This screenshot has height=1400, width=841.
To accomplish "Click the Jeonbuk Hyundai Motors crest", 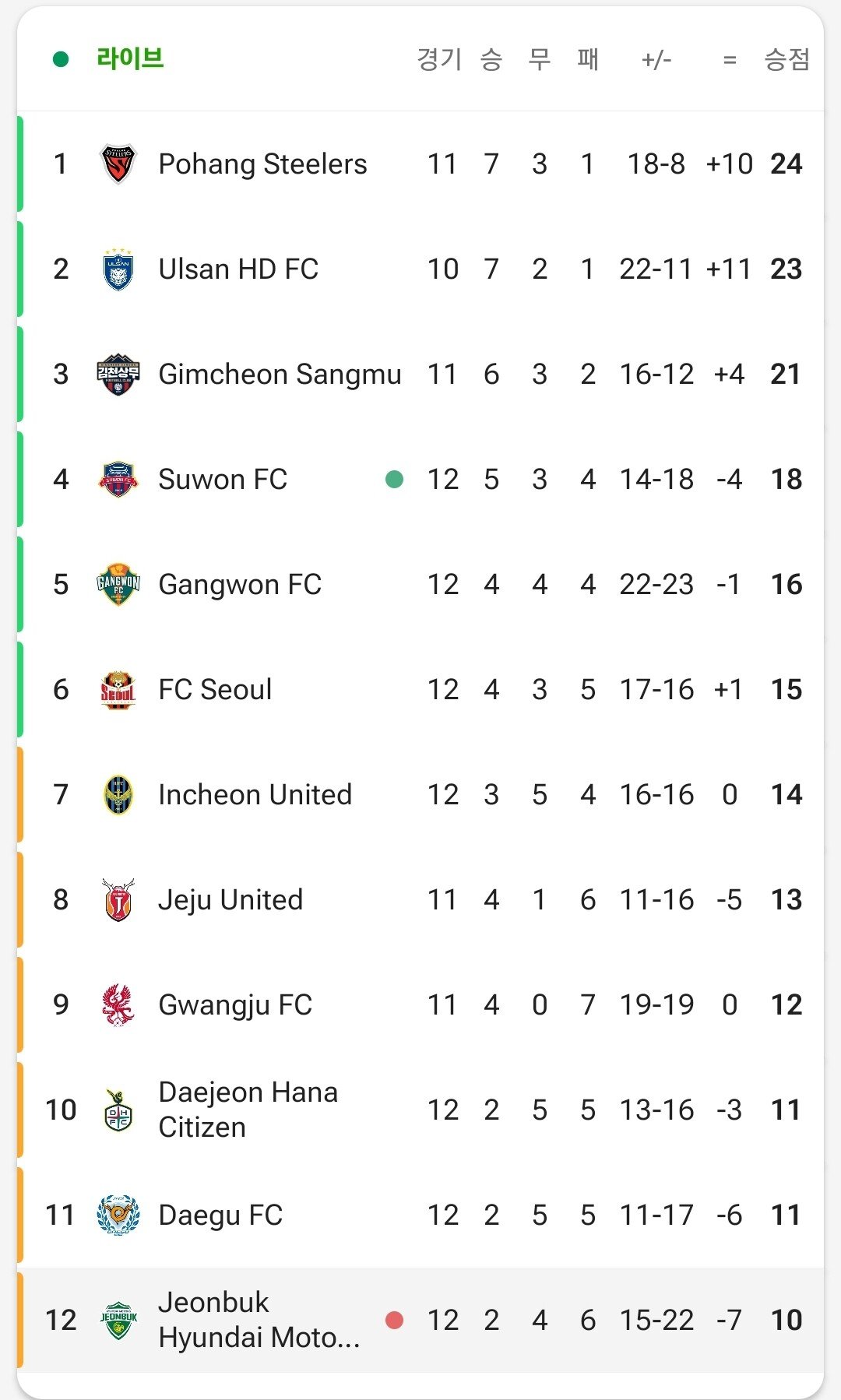I will click(118, 1321).
